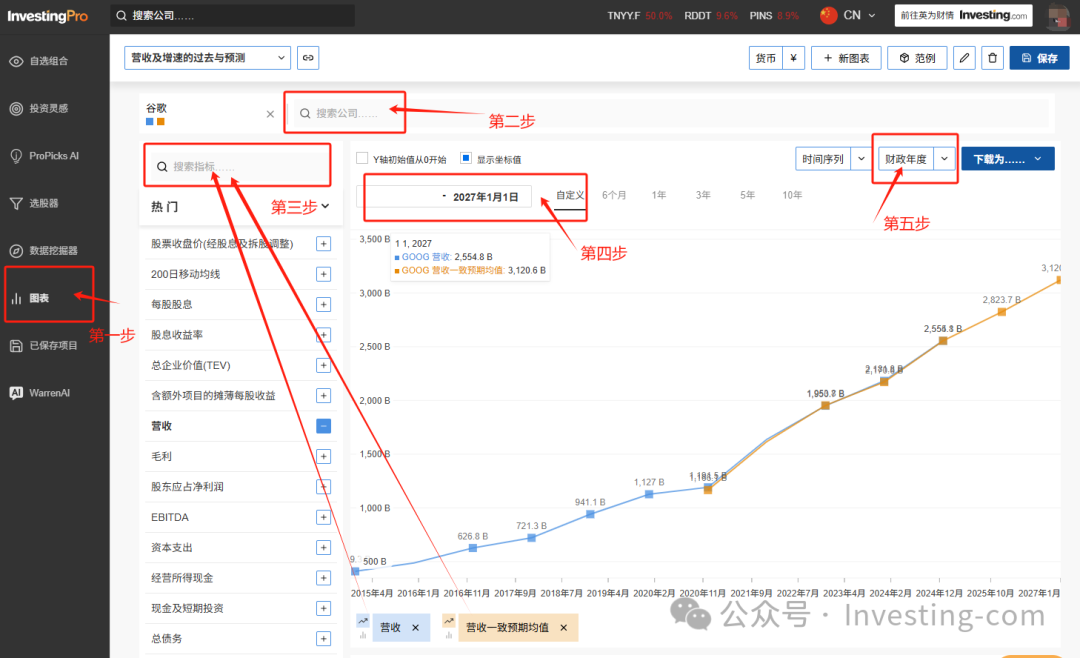The height and width of the screenshot is (658, 1080).
Task: Select the 5年 time range
Action: [747, 196]
